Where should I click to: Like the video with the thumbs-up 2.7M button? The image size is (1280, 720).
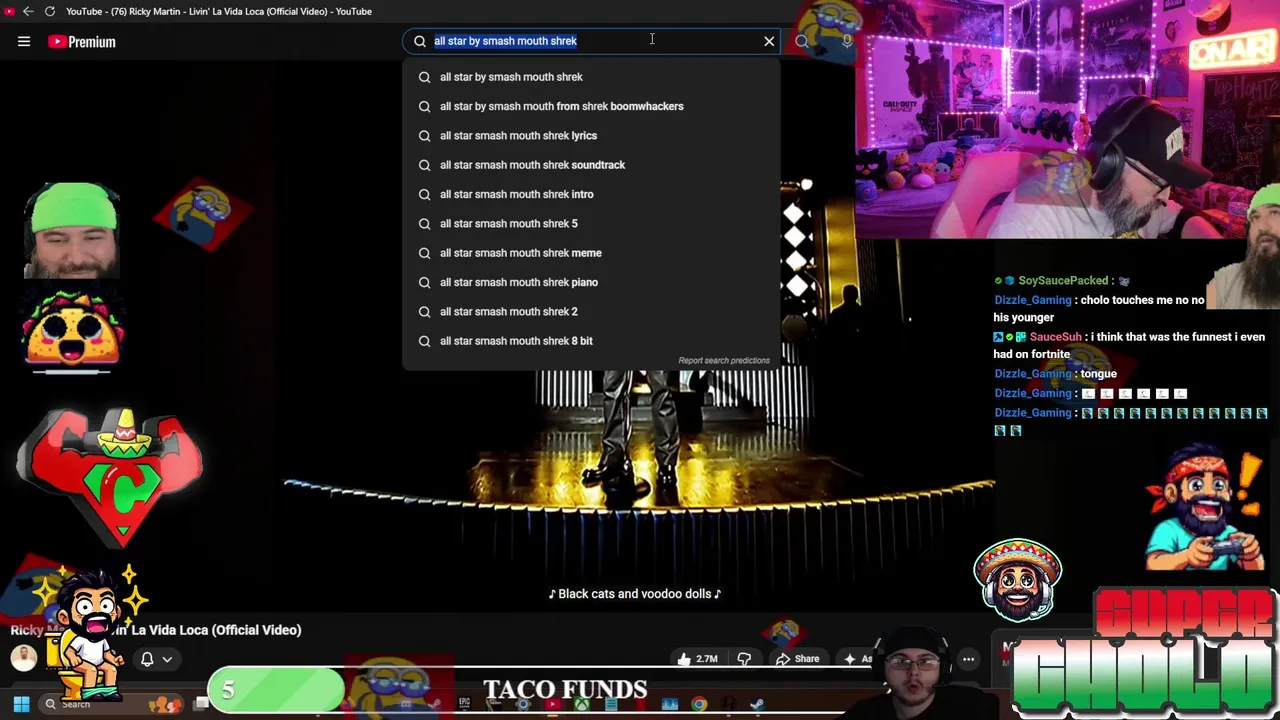coord(698,659)
